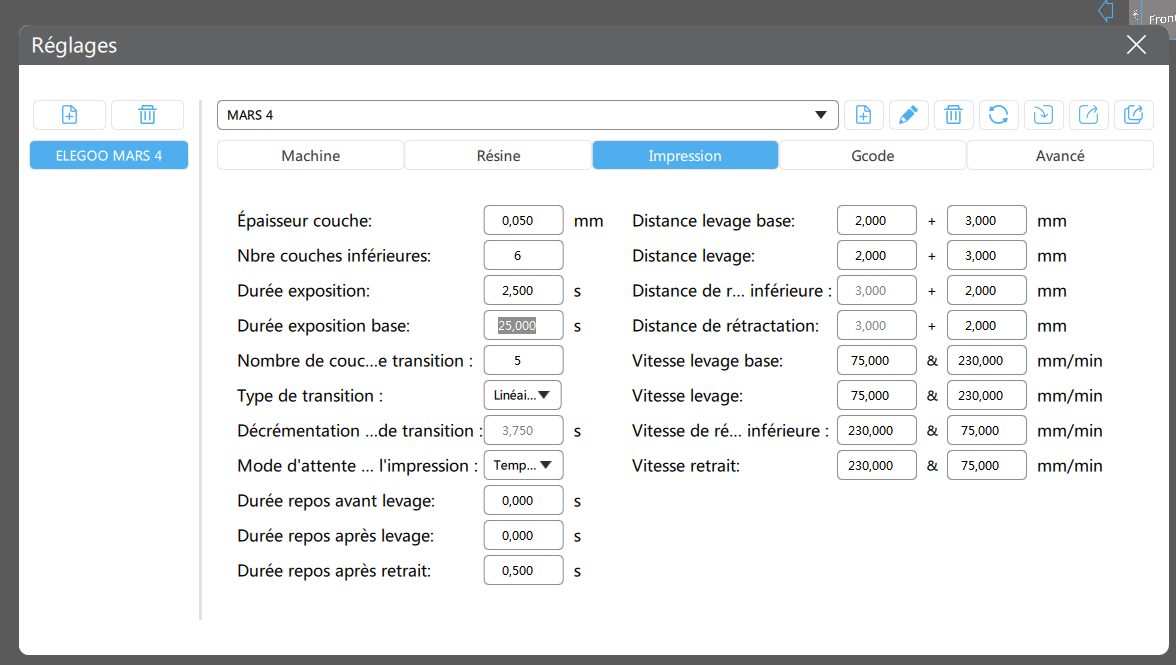Export profile using the export icon

pyautogui.click(x=1088, y=115)
